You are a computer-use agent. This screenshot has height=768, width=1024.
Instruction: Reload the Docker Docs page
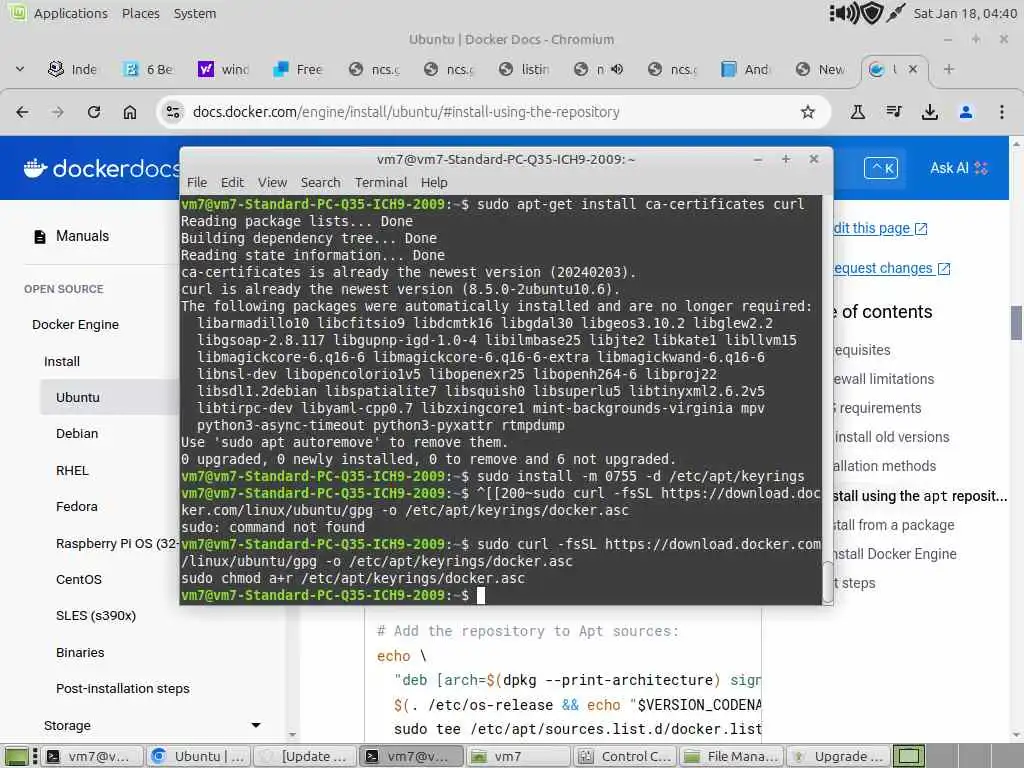[x=94, y=112]
